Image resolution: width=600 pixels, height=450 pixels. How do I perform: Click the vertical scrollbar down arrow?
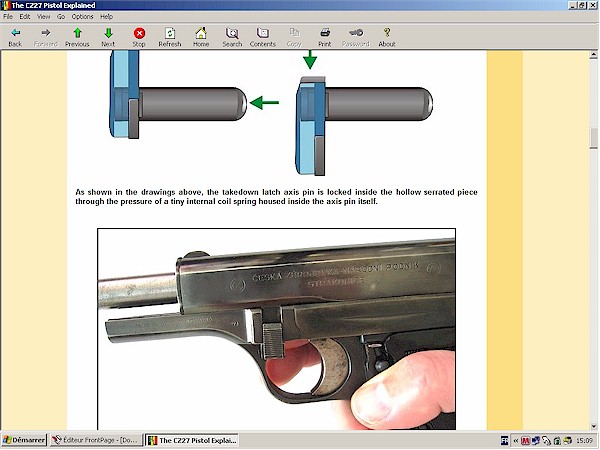pyautogui.click(x=593, y=426)
